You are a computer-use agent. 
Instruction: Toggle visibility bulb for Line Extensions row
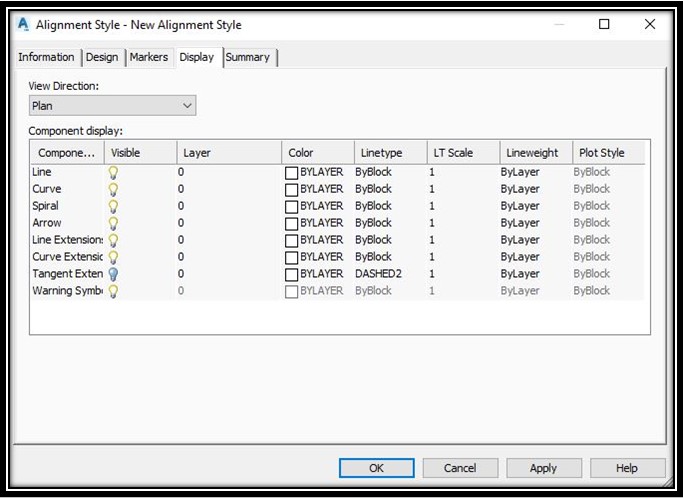(x=113, y=241)
